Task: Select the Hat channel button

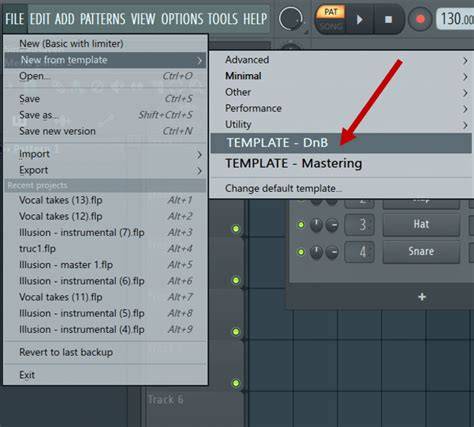Action: pyautogui.click(x=421, y=224)
